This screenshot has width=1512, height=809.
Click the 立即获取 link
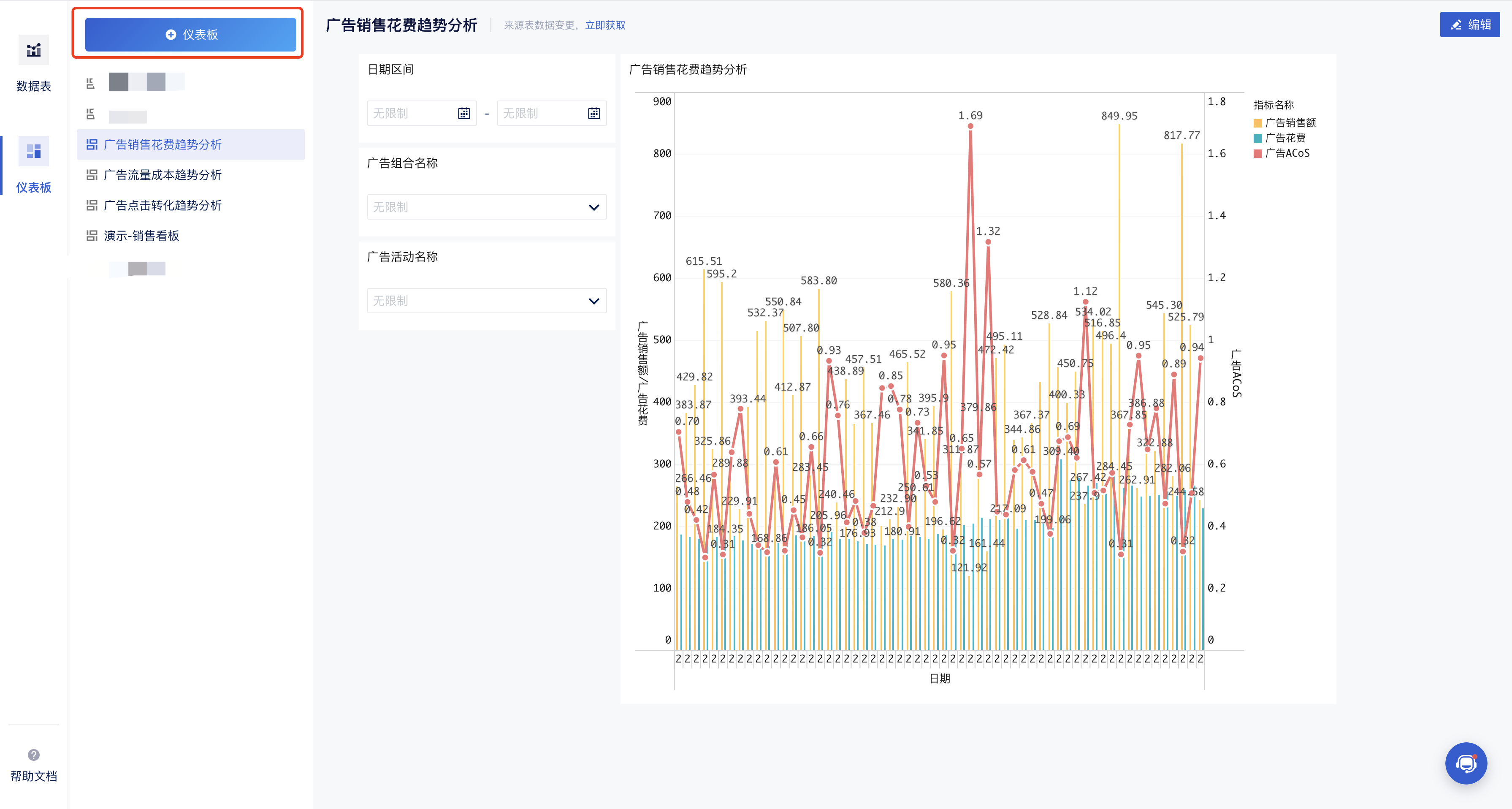[605, 25]
